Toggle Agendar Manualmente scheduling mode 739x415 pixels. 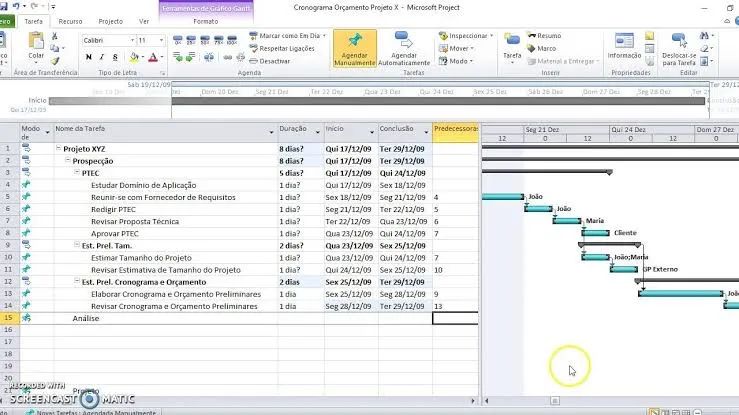point(354,49)
